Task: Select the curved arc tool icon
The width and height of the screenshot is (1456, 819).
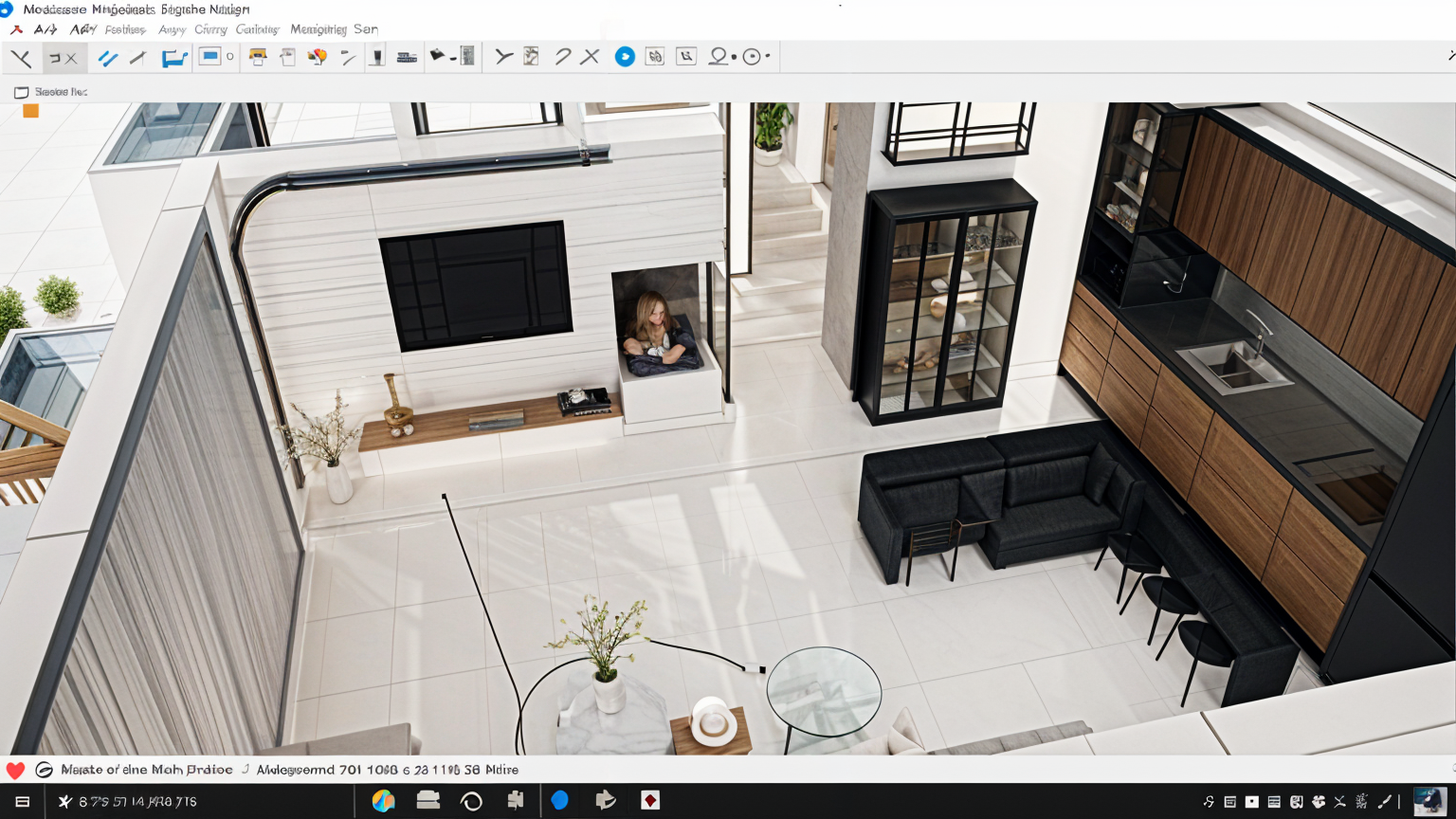Action: pyautogui.click(x=562, y=57)
